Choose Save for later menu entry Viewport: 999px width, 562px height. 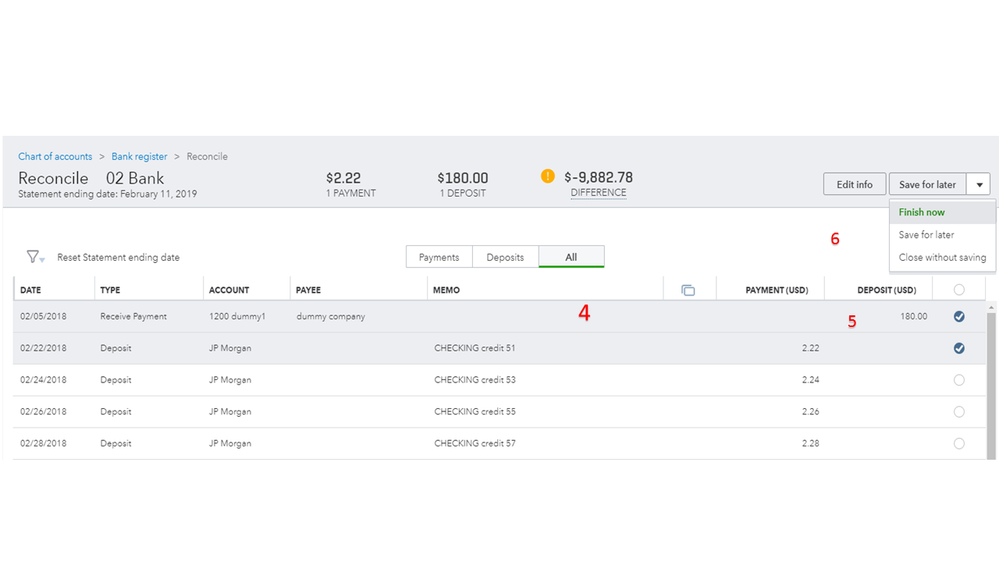pos(942,235)
